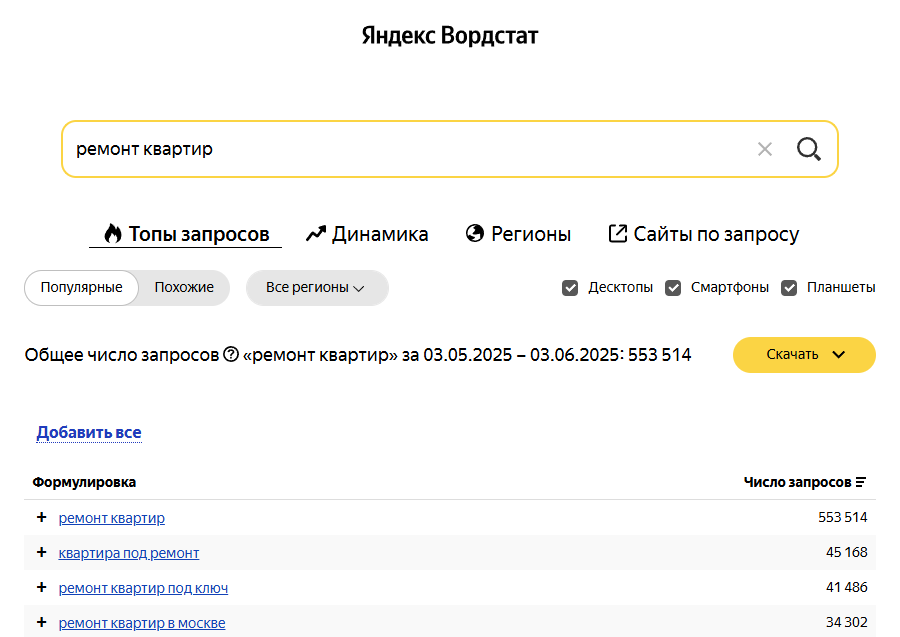The height and width of the screenshot is (637, 900).
Task: Click the value 45 168
Action: (x=847, y=552)
